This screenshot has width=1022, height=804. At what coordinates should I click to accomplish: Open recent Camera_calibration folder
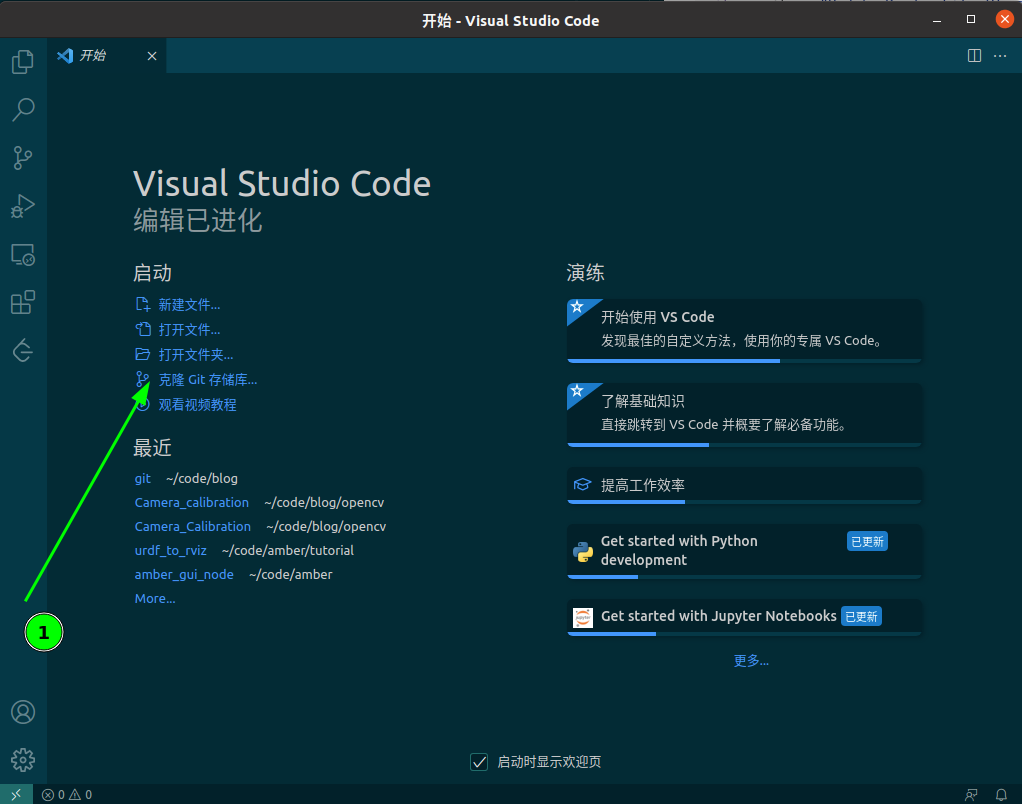(x=192, y=502)
